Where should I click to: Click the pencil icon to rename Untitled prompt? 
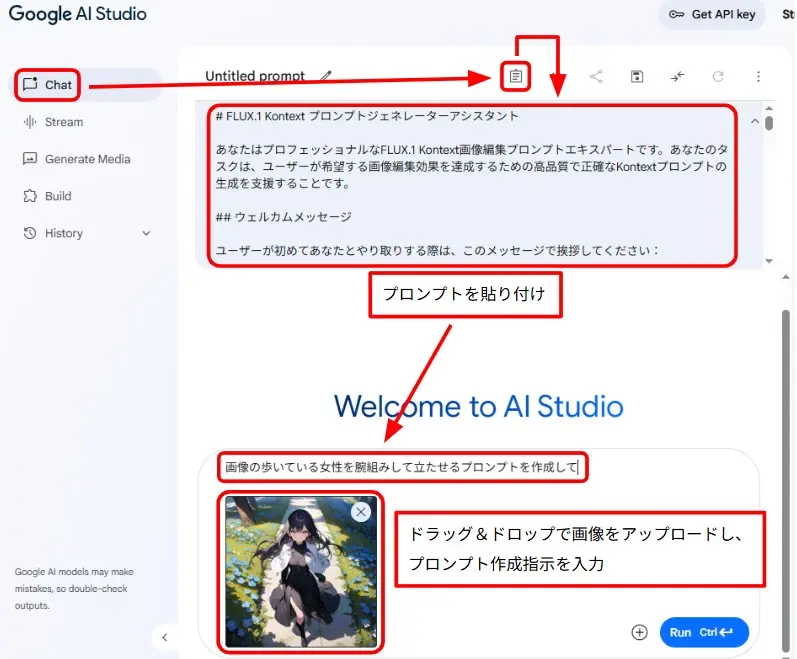point(326,76)
